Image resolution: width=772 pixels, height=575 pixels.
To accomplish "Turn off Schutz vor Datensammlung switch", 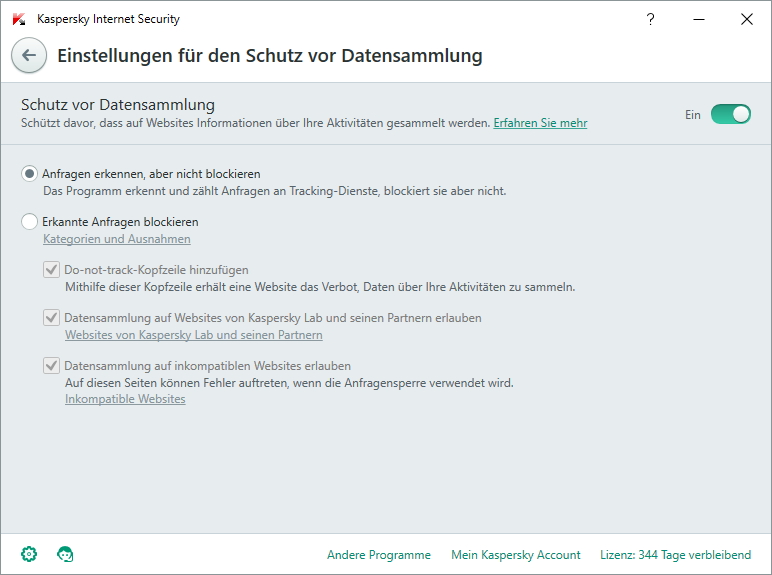I will point(731,114).
